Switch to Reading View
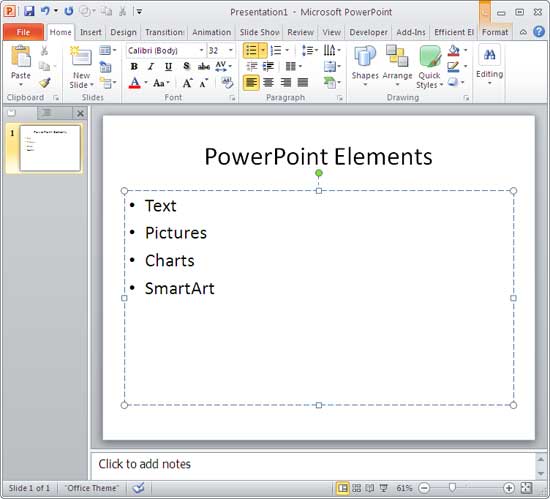 [x=370, y=488]
